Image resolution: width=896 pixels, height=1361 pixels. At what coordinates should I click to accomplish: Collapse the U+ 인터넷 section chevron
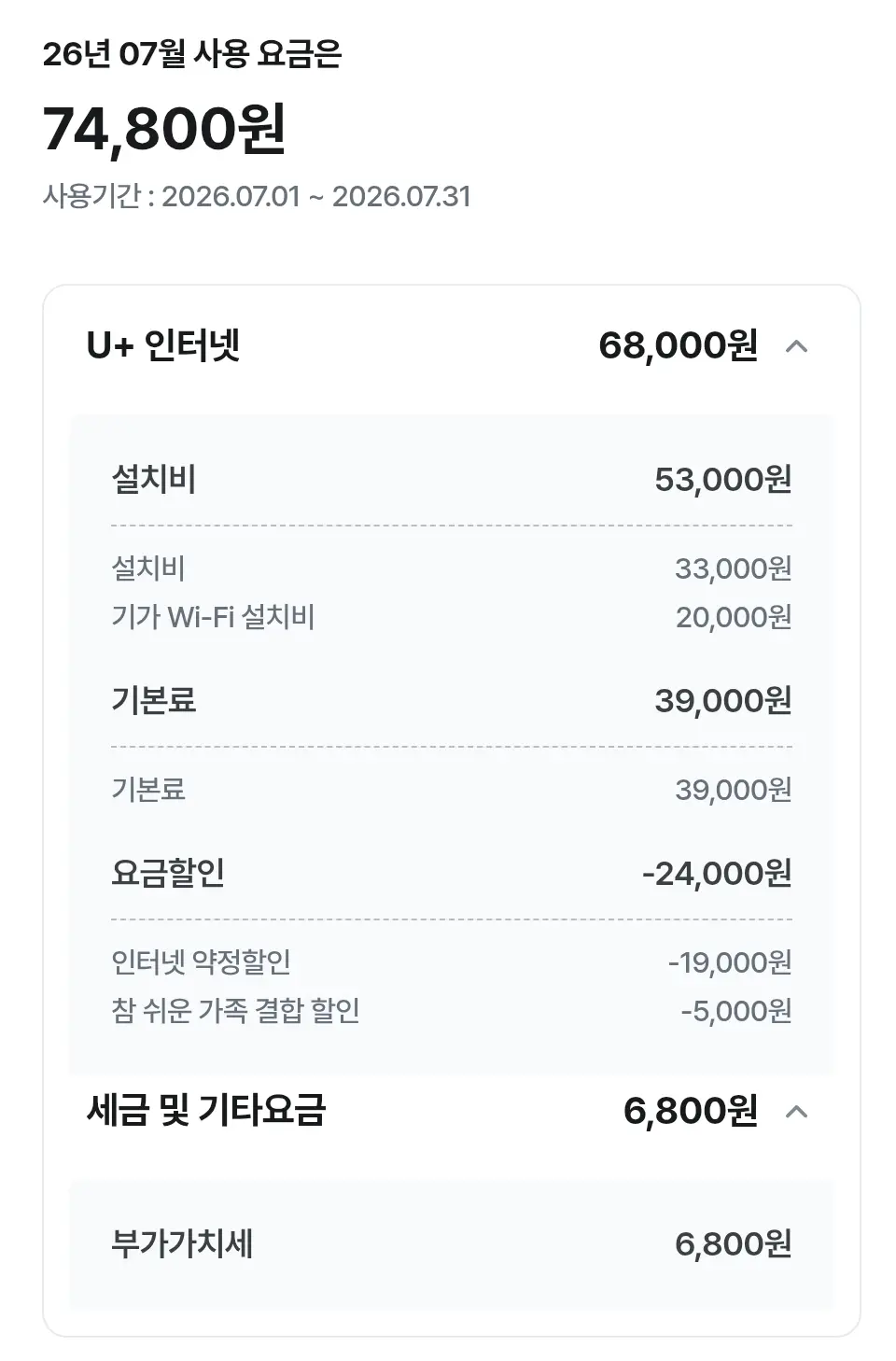(x=796, y=346)
